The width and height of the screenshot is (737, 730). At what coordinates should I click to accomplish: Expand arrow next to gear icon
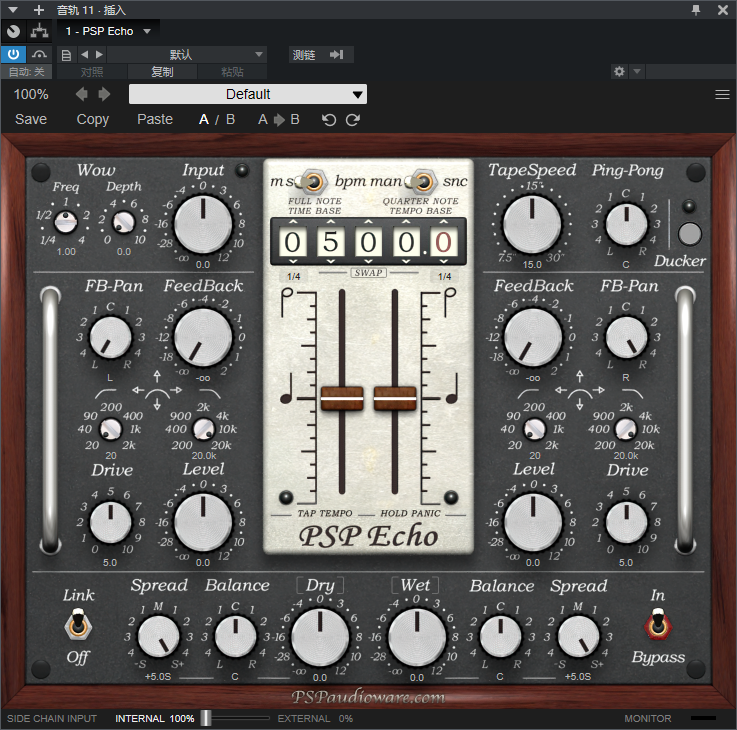[637, 71]
